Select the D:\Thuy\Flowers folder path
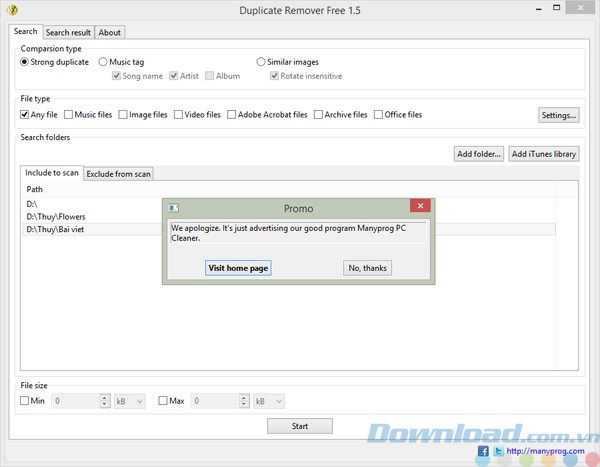 coord(56,216)
